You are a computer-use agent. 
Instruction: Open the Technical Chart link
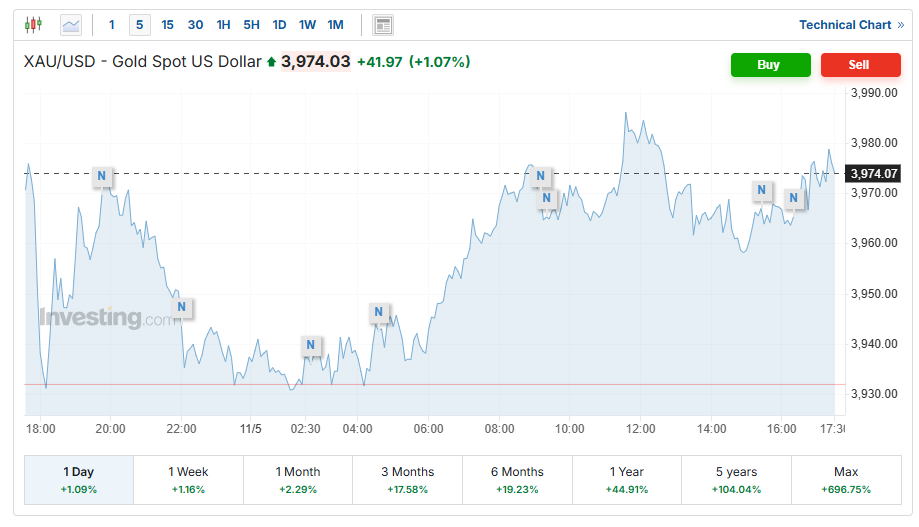tap(851, 25)
